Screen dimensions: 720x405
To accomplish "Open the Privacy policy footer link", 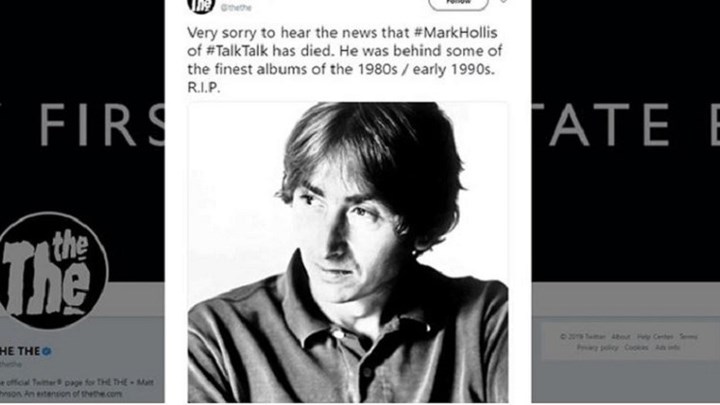I will tap(597, 348).
